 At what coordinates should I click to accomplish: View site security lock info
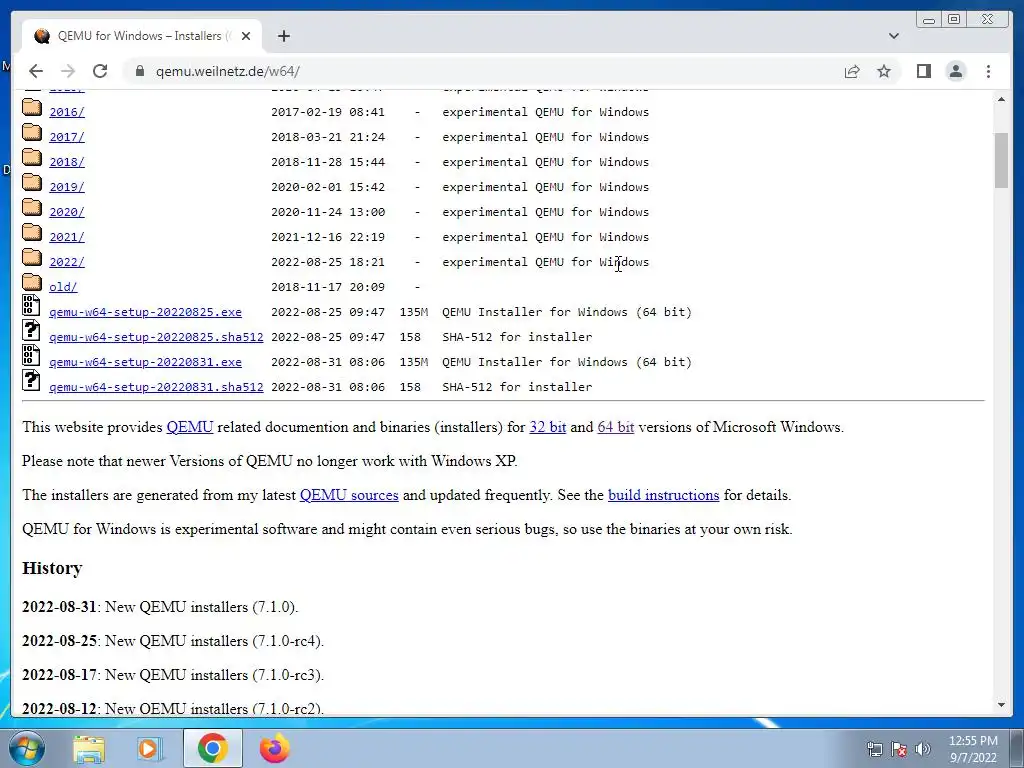point(140,71)
